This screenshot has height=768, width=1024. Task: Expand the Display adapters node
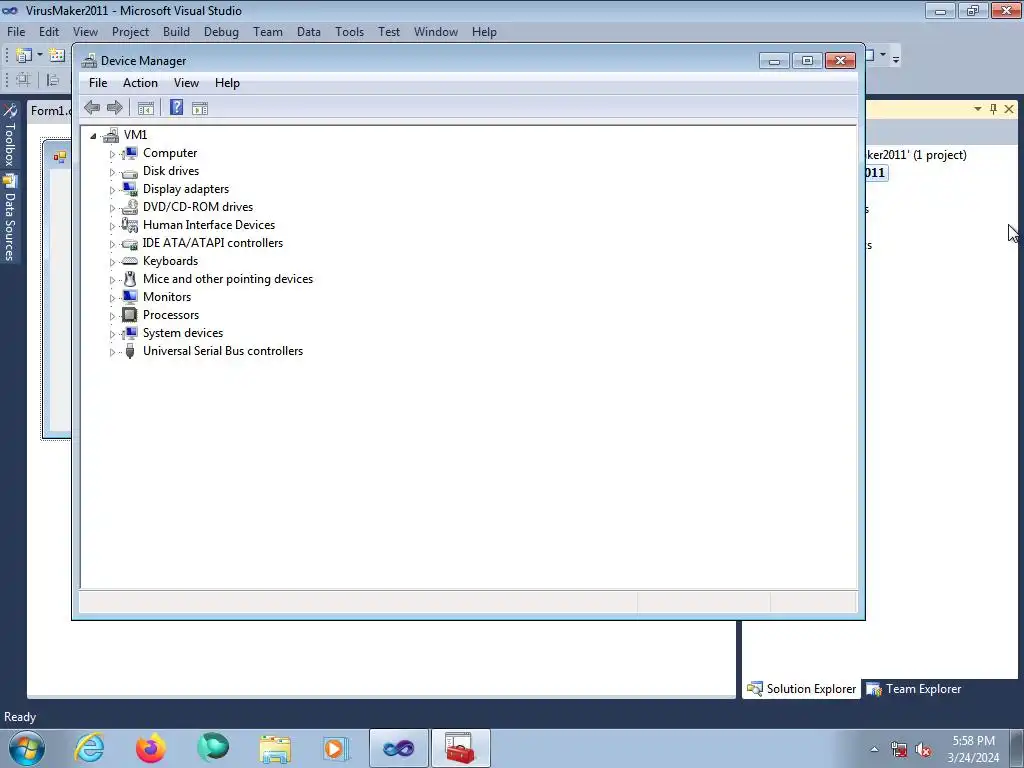[112, 190]
